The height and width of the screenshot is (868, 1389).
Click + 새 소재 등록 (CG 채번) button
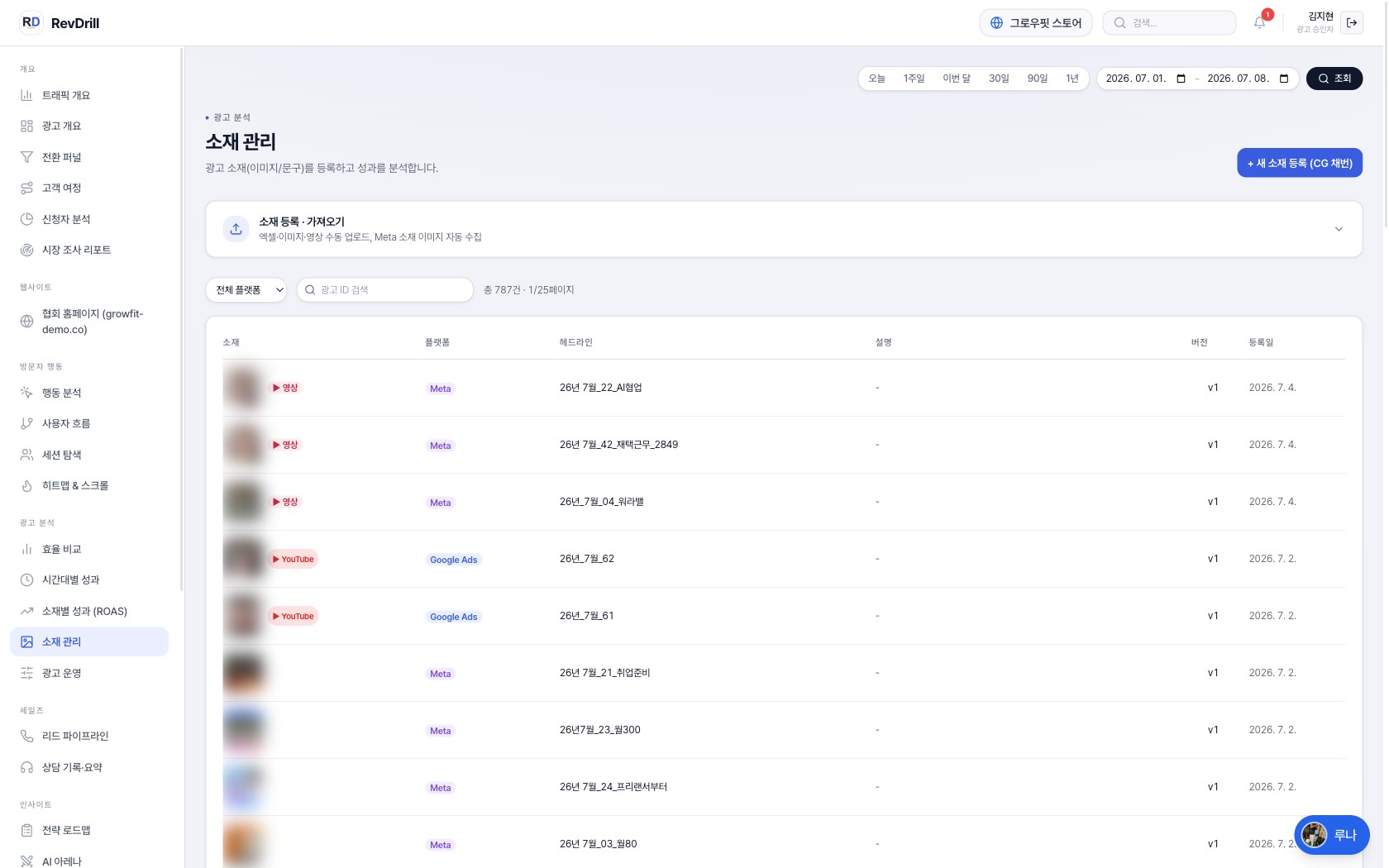1300,163
